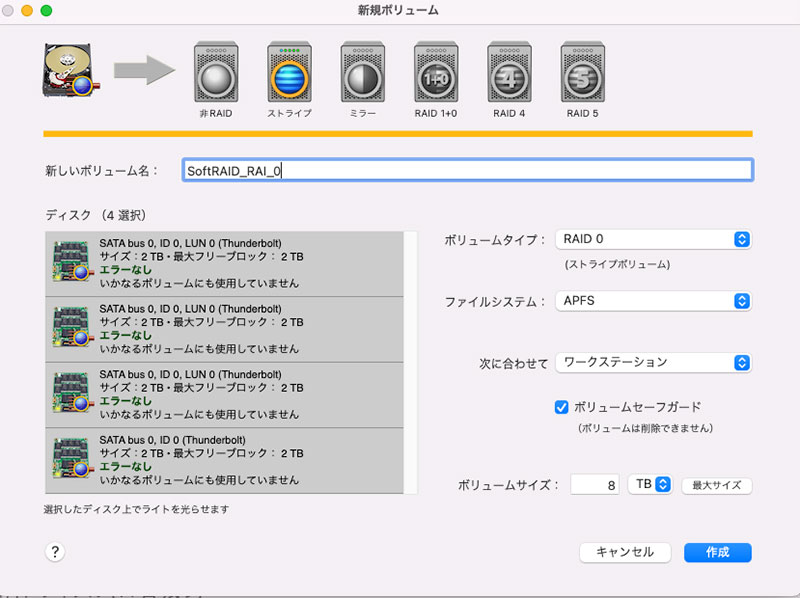Screen dimensions: 800x598
Task: Click the first SATA bus 0, ID 0, LUN 0 disk row
Action: (x=224, y=264)
